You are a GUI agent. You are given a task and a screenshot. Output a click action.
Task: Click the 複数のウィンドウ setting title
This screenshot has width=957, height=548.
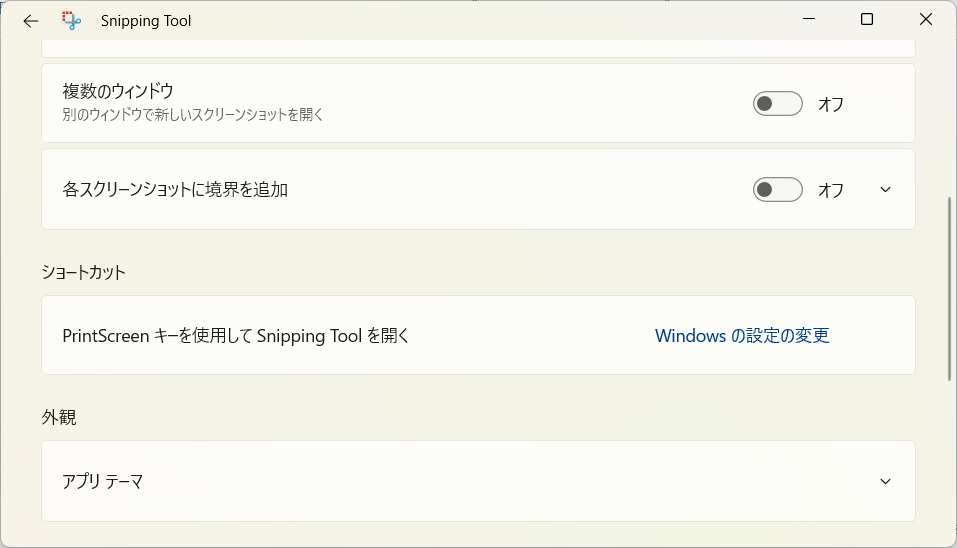coord(118,92)
